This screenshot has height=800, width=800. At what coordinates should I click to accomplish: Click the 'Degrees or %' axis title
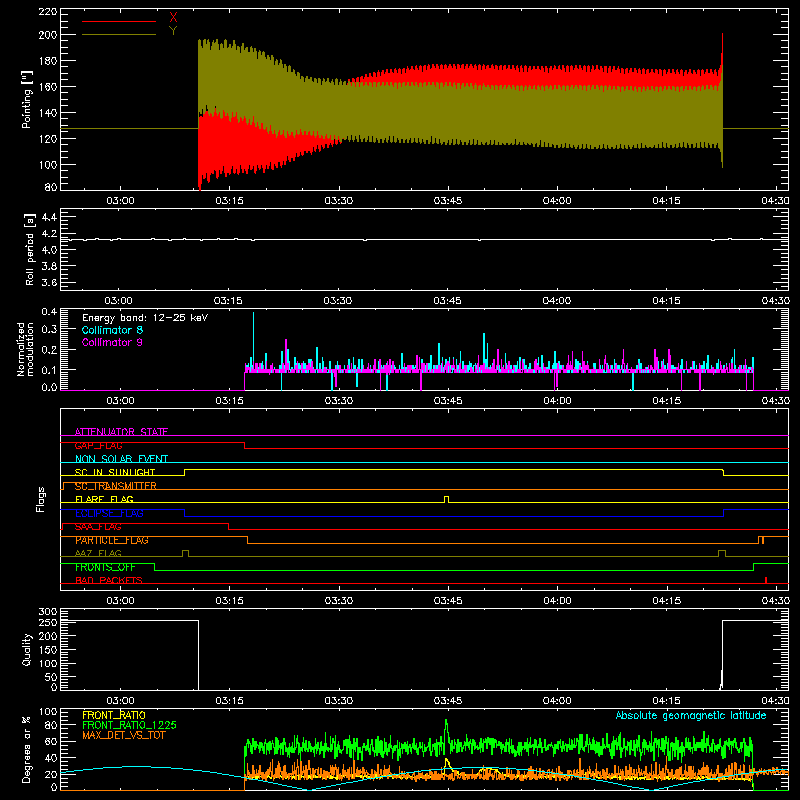click(x=27, y=749)
